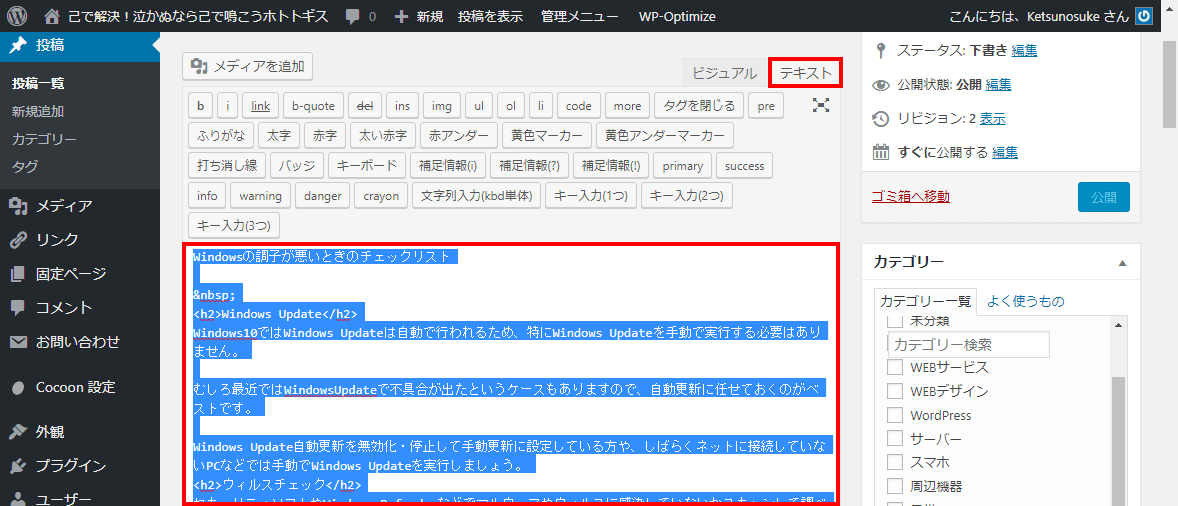Click the user power avatar icon
The height and width of the screenshot is (506, 1178).
tap(1143, 16)
